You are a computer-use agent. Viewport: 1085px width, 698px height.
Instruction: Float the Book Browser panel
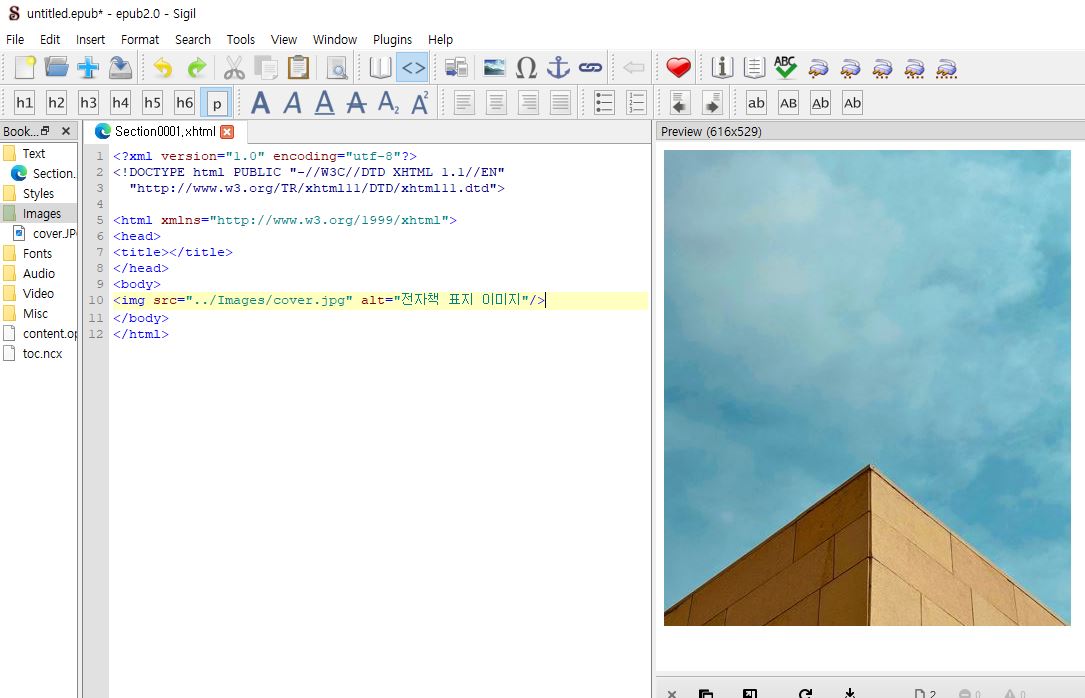pos(46,131)
